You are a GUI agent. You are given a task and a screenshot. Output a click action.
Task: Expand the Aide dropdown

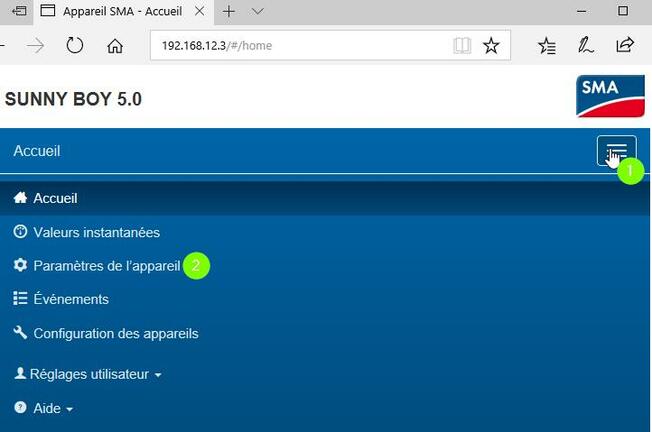coord(44,408)
